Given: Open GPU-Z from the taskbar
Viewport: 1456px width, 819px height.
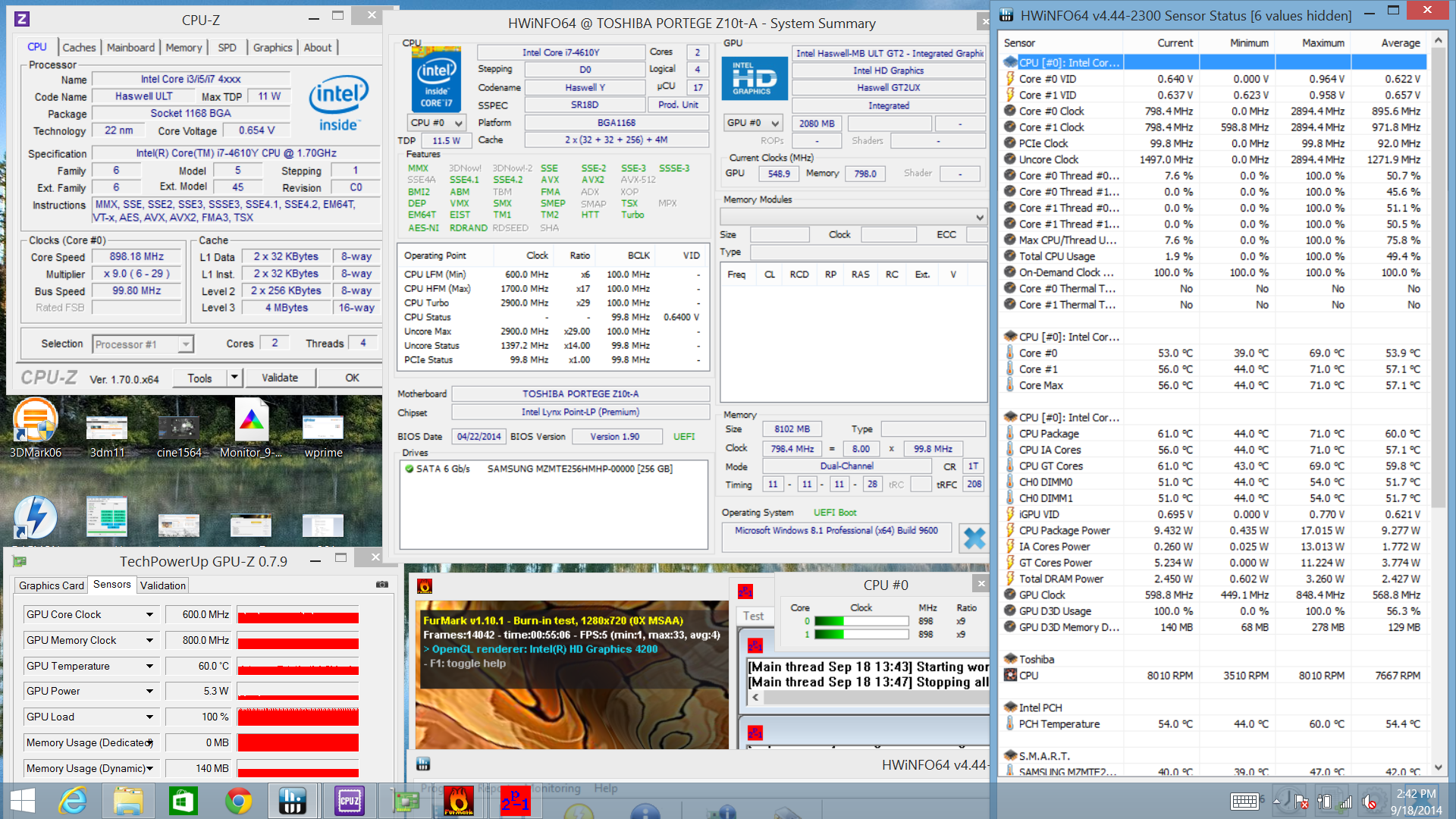Looking at the screenshot, I should tap(406, 801).
